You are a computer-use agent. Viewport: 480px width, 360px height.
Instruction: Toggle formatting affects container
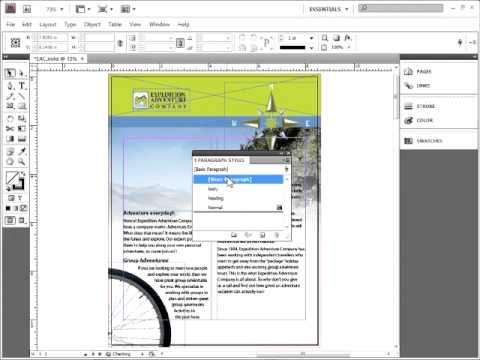11,198
